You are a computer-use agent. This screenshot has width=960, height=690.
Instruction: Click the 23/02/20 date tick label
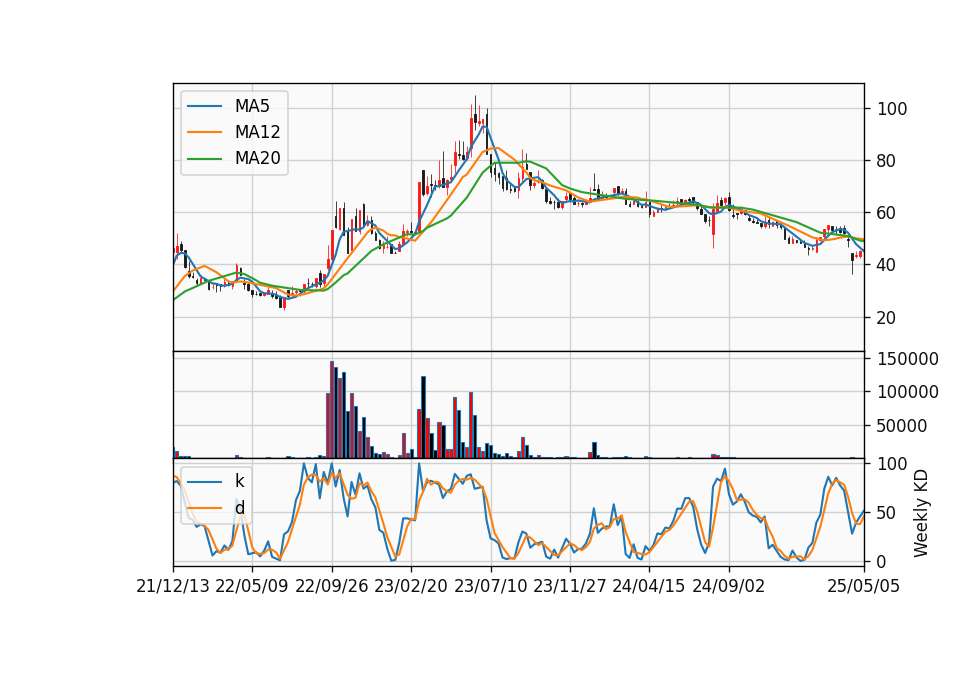click(411, 586)
